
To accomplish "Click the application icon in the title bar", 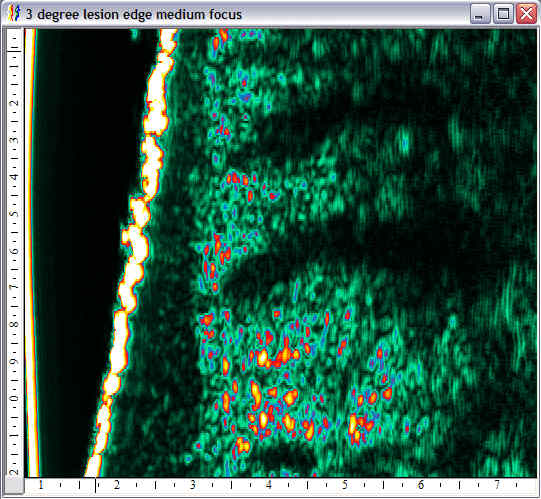I will [x=14, y=14].
